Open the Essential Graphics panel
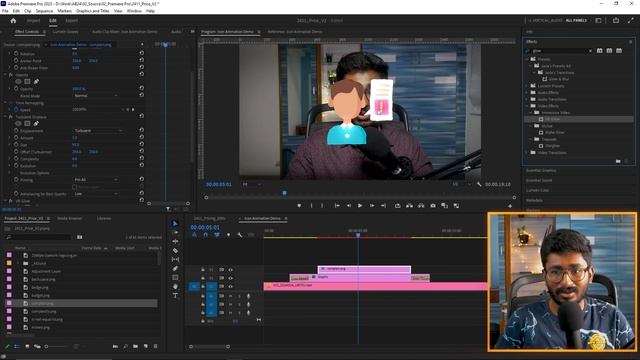The image size is (640, 360). coord(541,170)
